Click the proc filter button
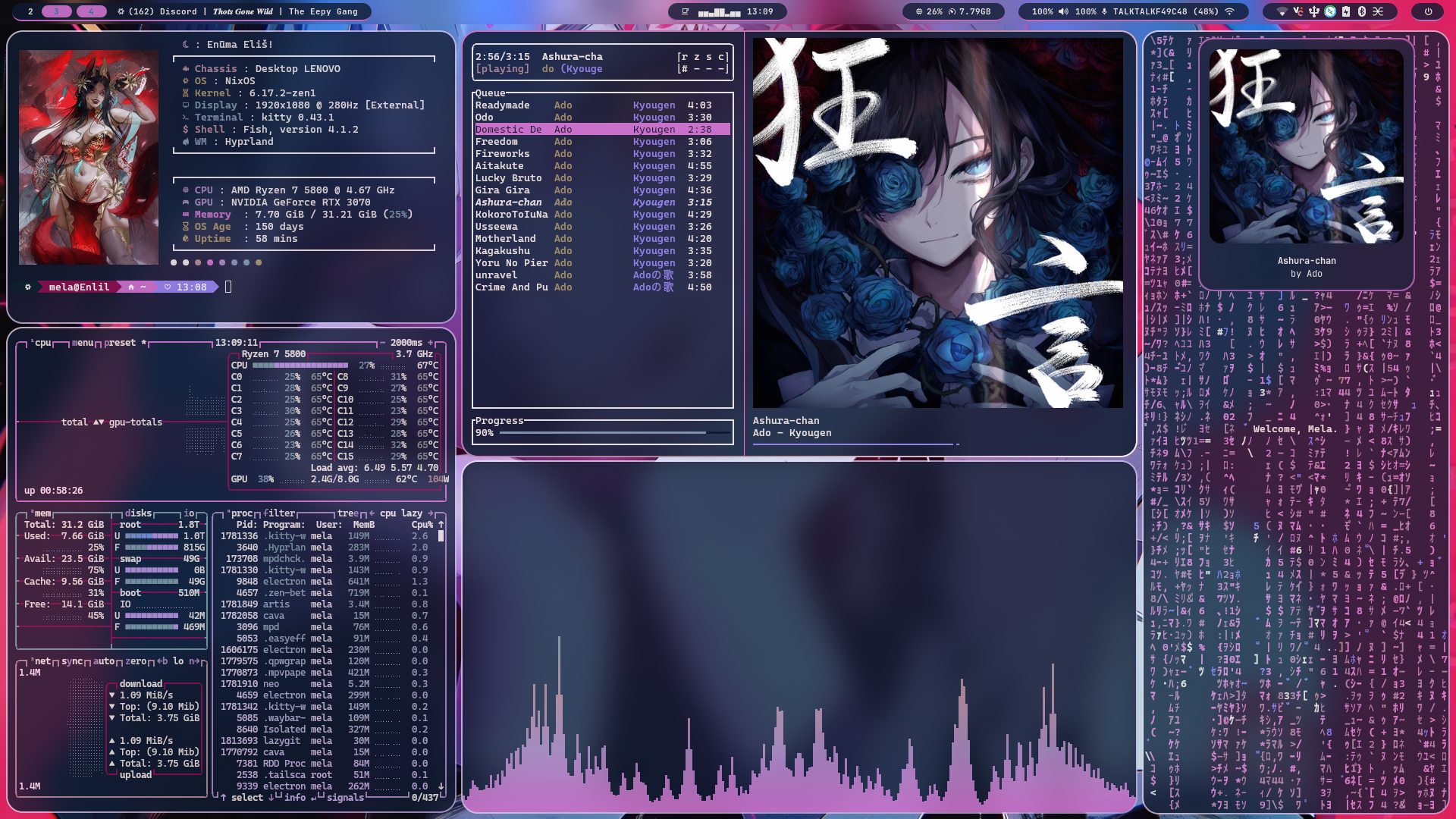The height and width of the screenshot is (819, 1456). pos(279,513)
